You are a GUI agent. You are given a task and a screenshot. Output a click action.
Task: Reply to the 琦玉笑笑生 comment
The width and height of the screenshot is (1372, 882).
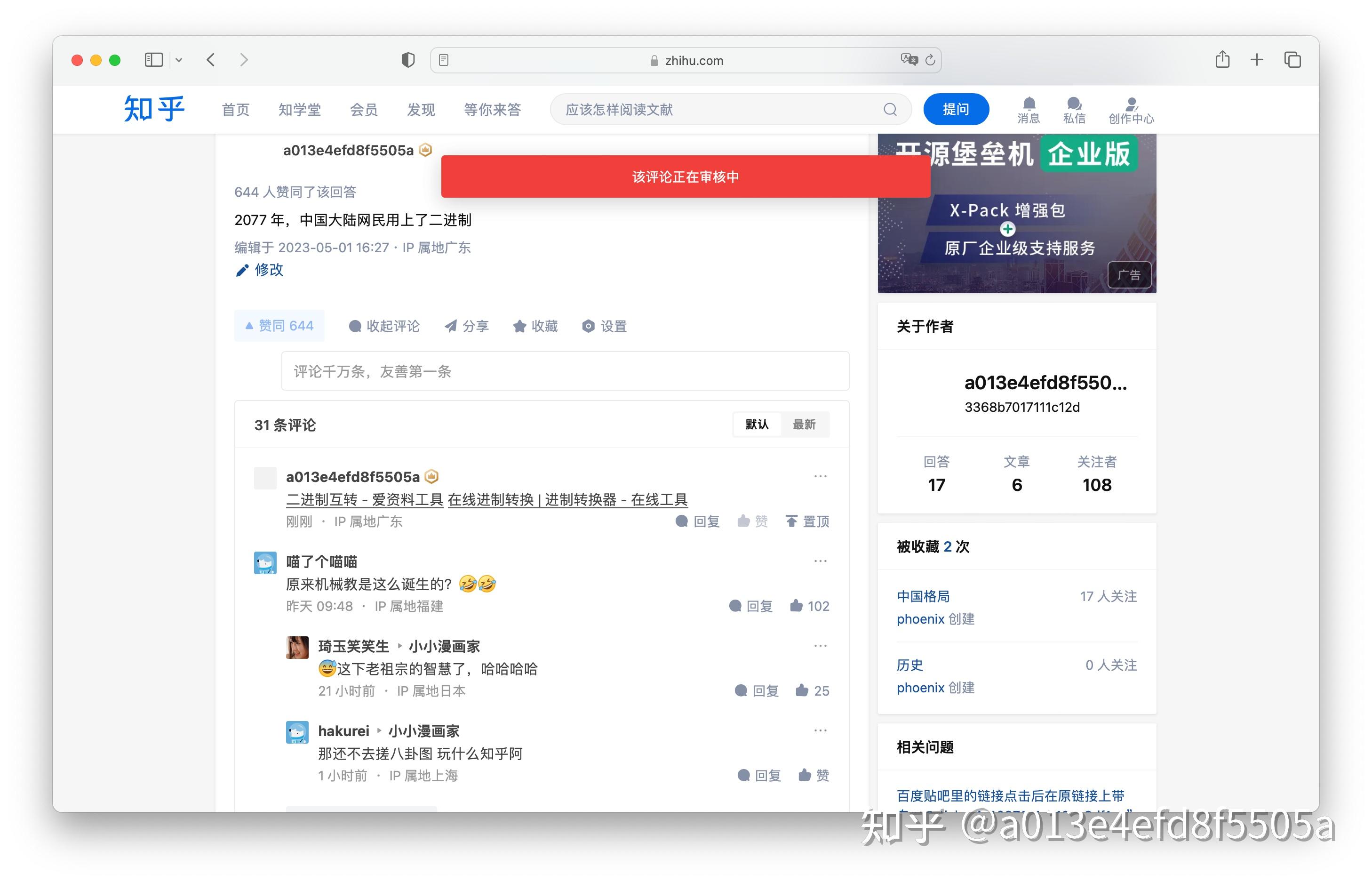tap(756, 691)
